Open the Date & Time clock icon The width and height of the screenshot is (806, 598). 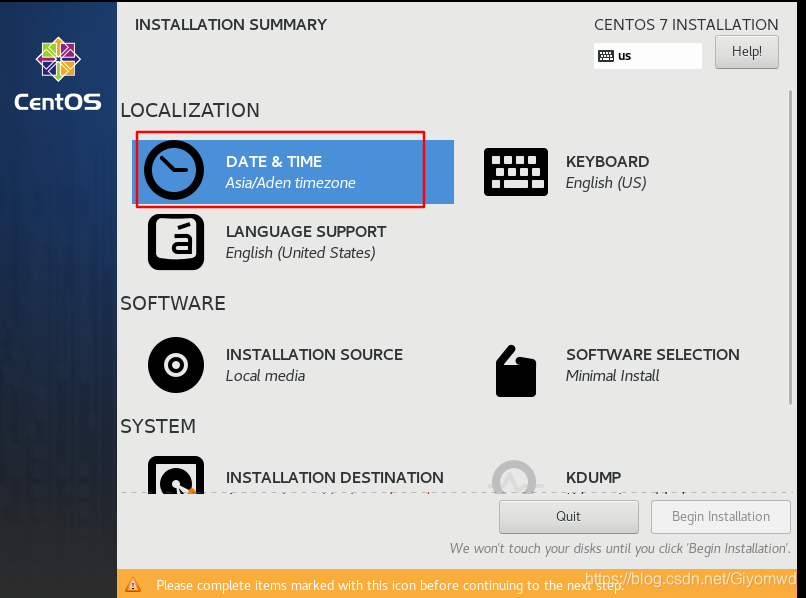click(174, 170)
